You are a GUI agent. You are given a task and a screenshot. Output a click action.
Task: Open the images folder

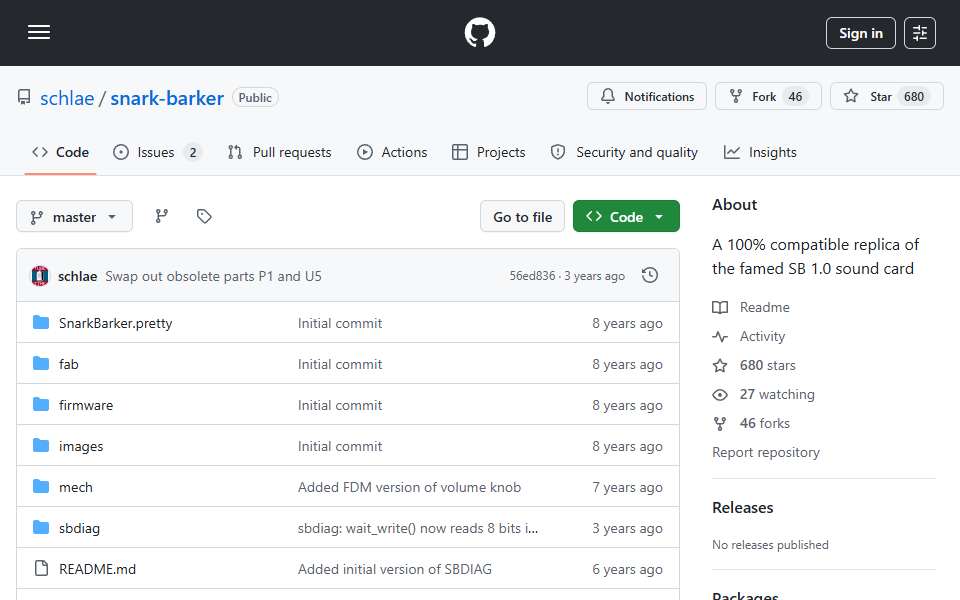(81, 446)
